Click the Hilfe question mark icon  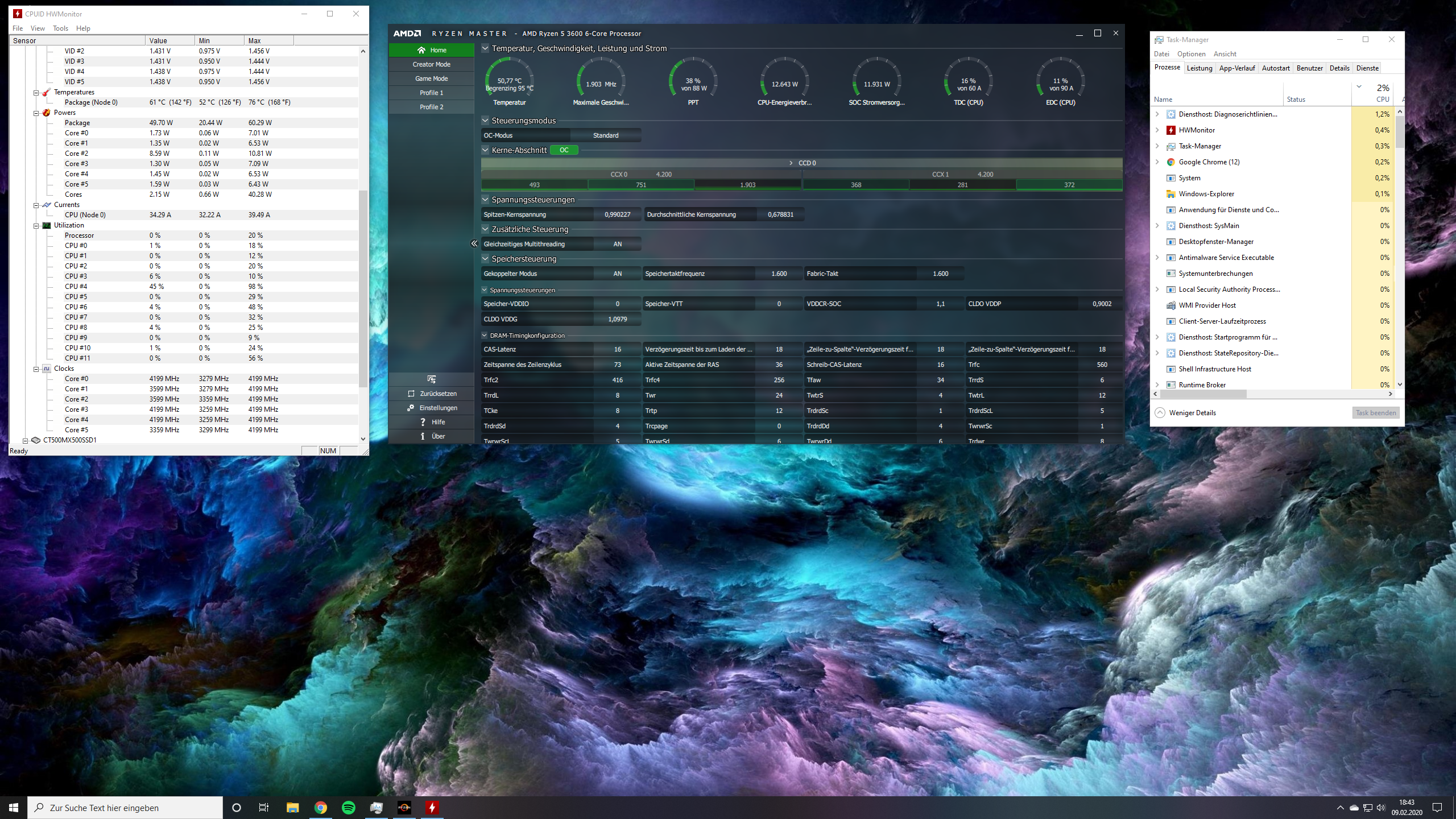tap(423, 422)
